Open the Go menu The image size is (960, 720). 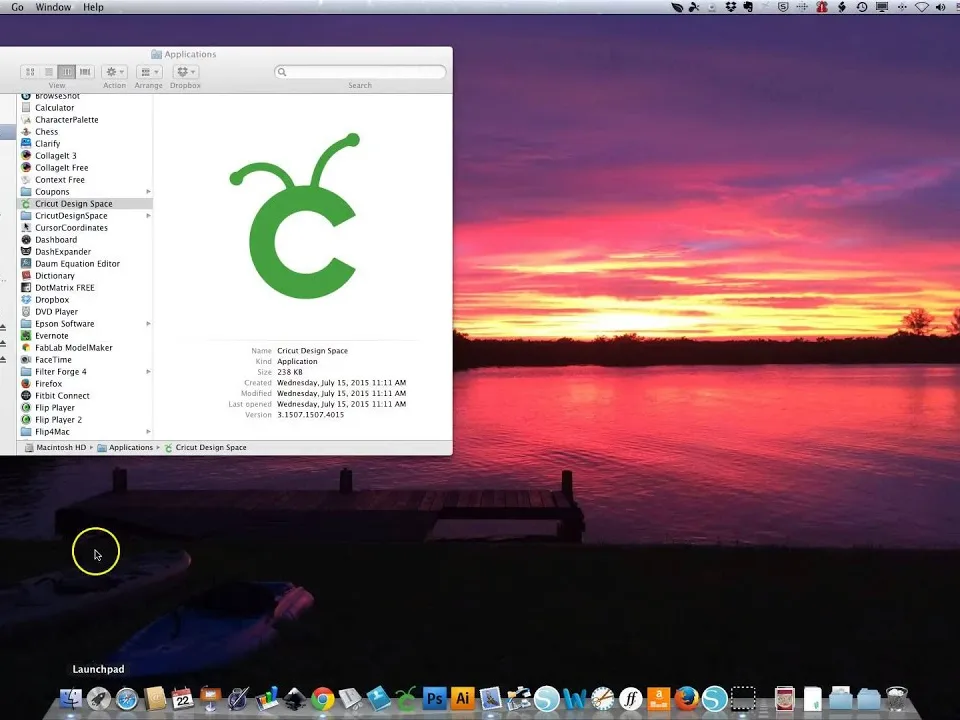tap(17, 7)
